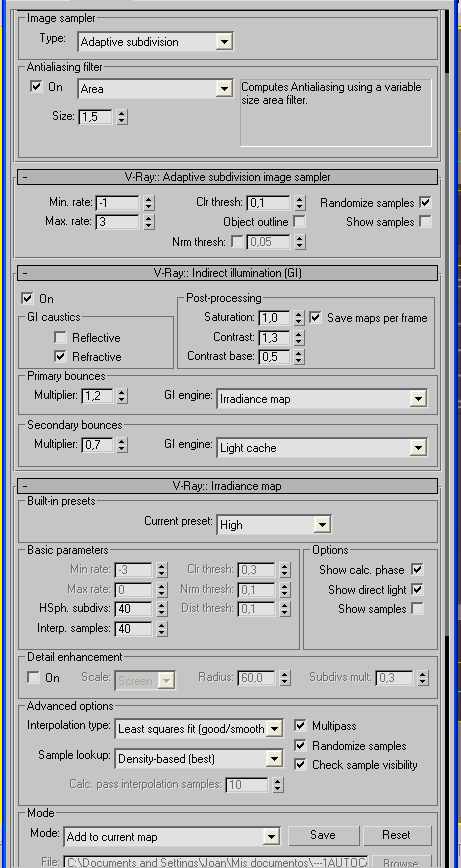Screen dimensions: 461x868
Task: Click the Antialiasing filter Size spinner arrows
Action: click(122, 117)
